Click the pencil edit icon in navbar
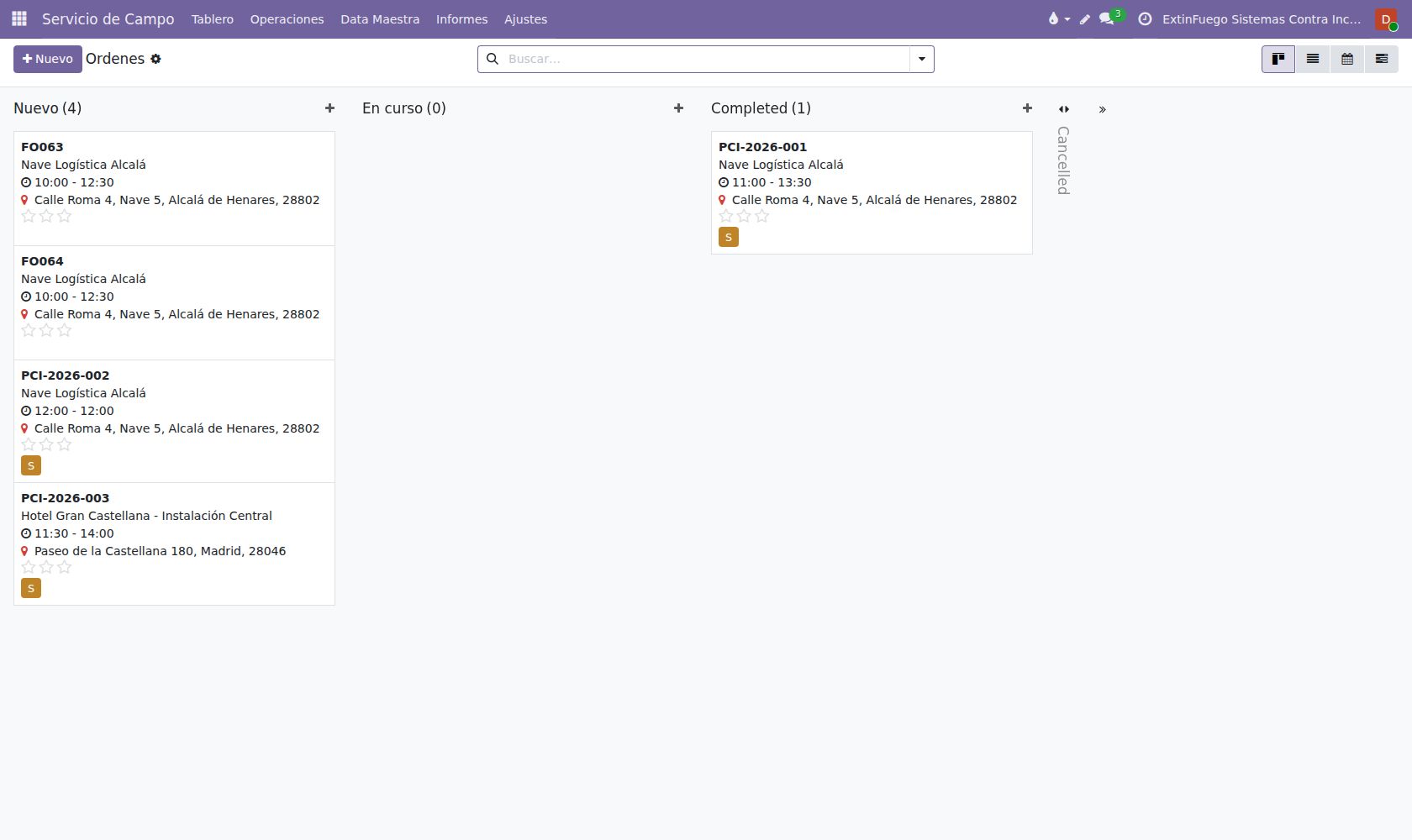The width and height of the screenshot is (1412, 840). [1085, 18]
